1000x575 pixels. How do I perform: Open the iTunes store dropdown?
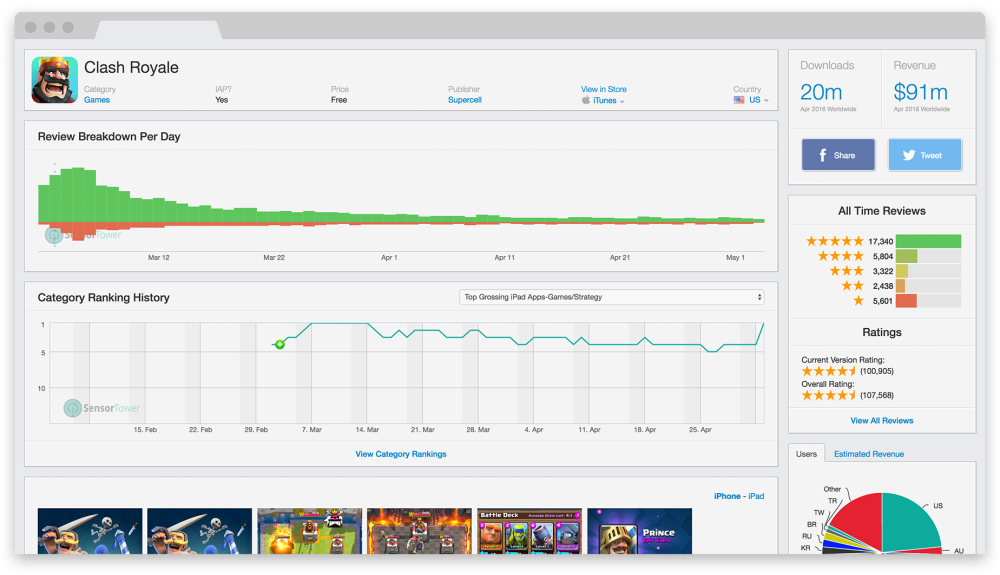(x=608, y=100)
